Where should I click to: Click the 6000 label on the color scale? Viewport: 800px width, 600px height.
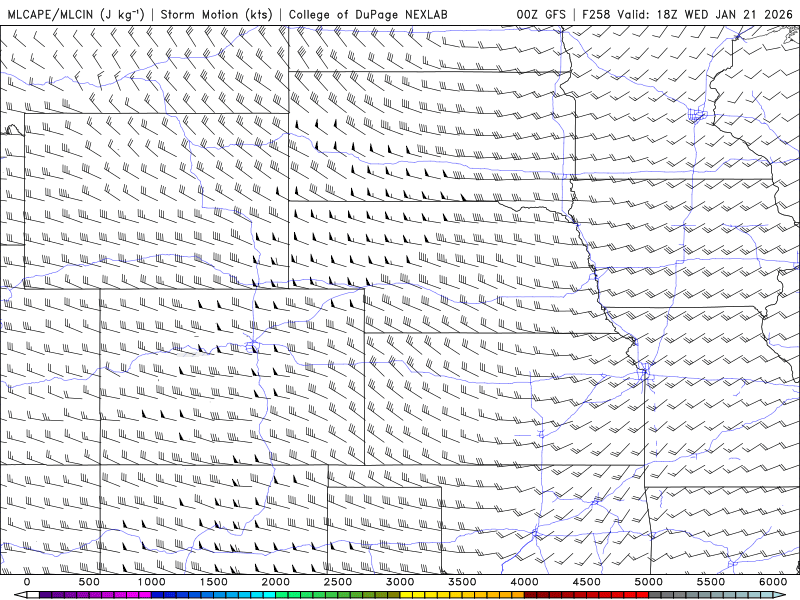(x=773, y=582)
